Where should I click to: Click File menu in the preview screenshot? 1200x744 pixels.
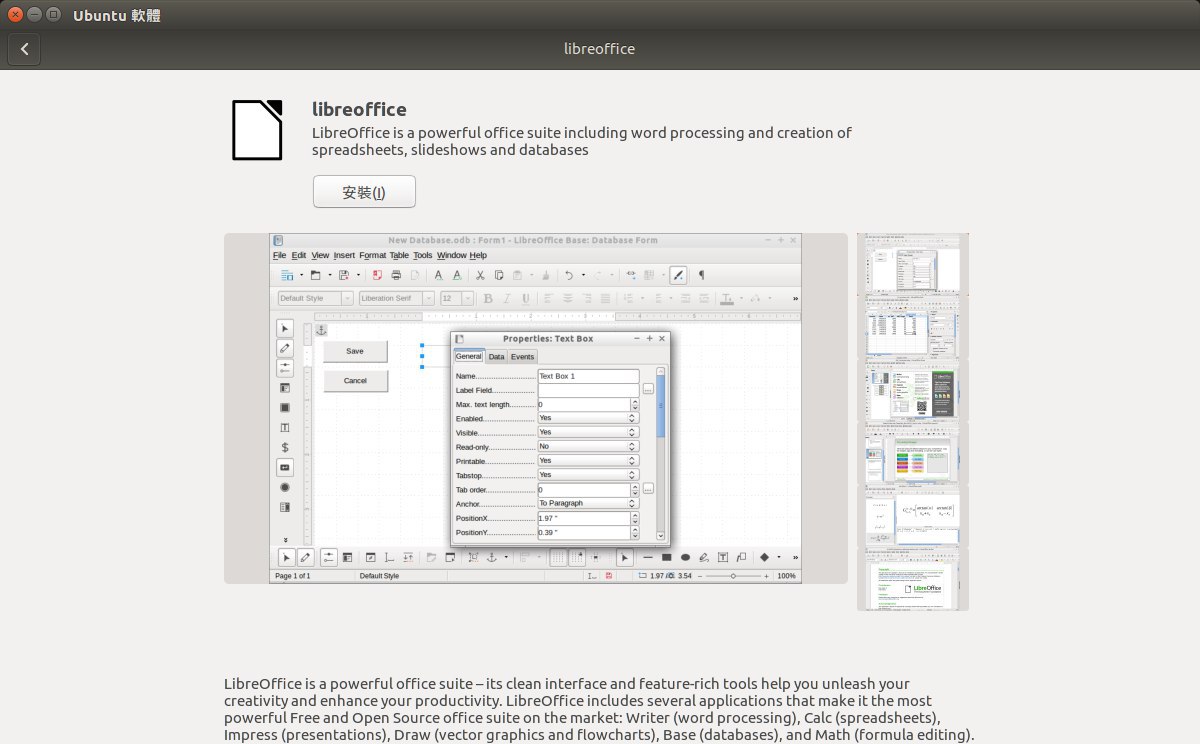click(x=279, y=255)
